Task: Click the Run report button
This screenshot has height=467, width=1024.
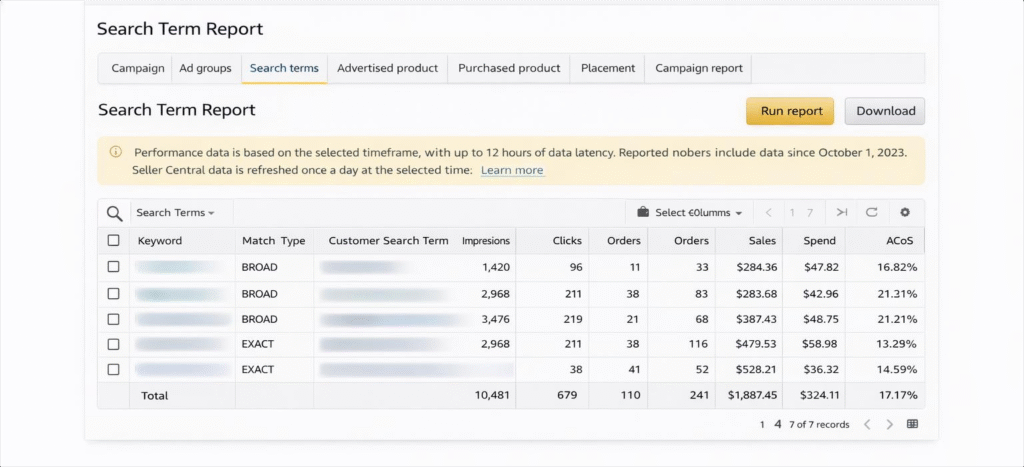Action: point(790,111)
